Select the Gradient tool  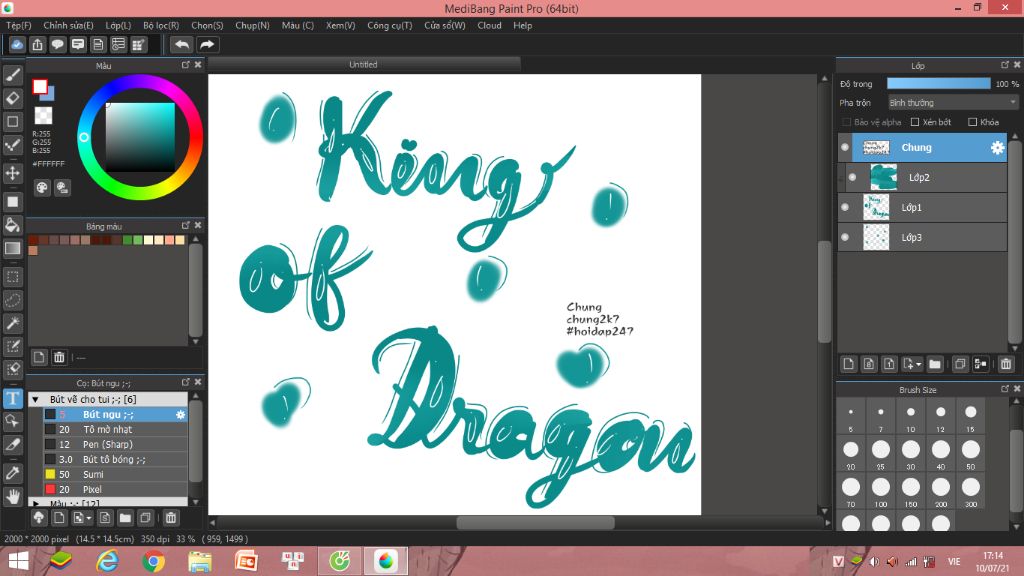[12, 249]
